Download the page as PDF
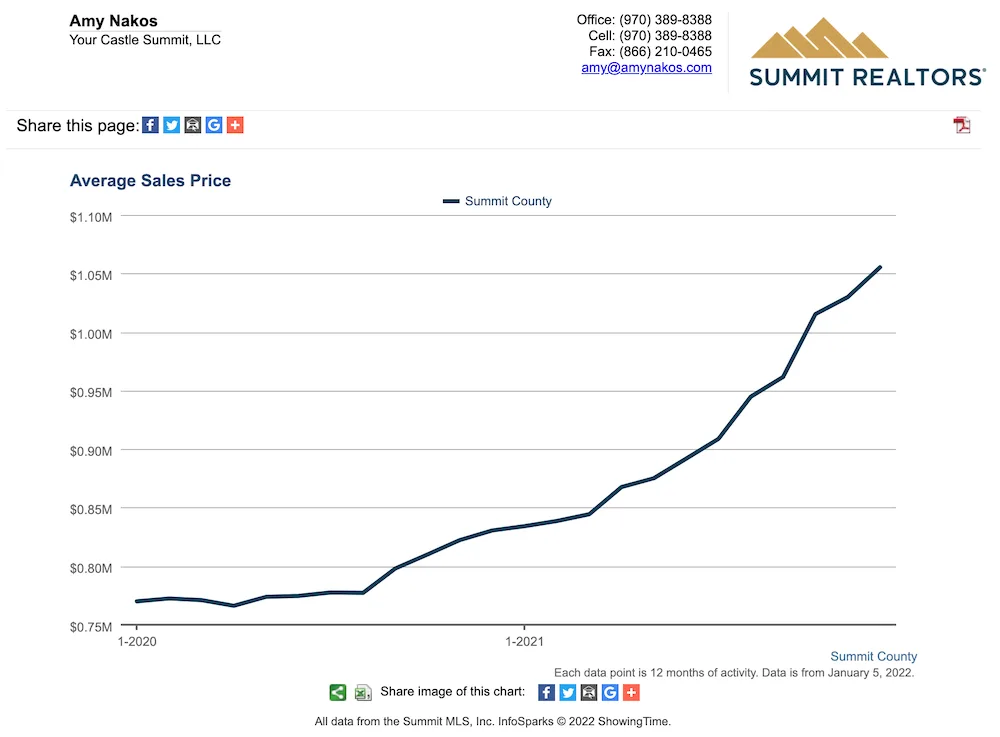This screenshot has width=1000, height=737. click(x=962, y=125)
